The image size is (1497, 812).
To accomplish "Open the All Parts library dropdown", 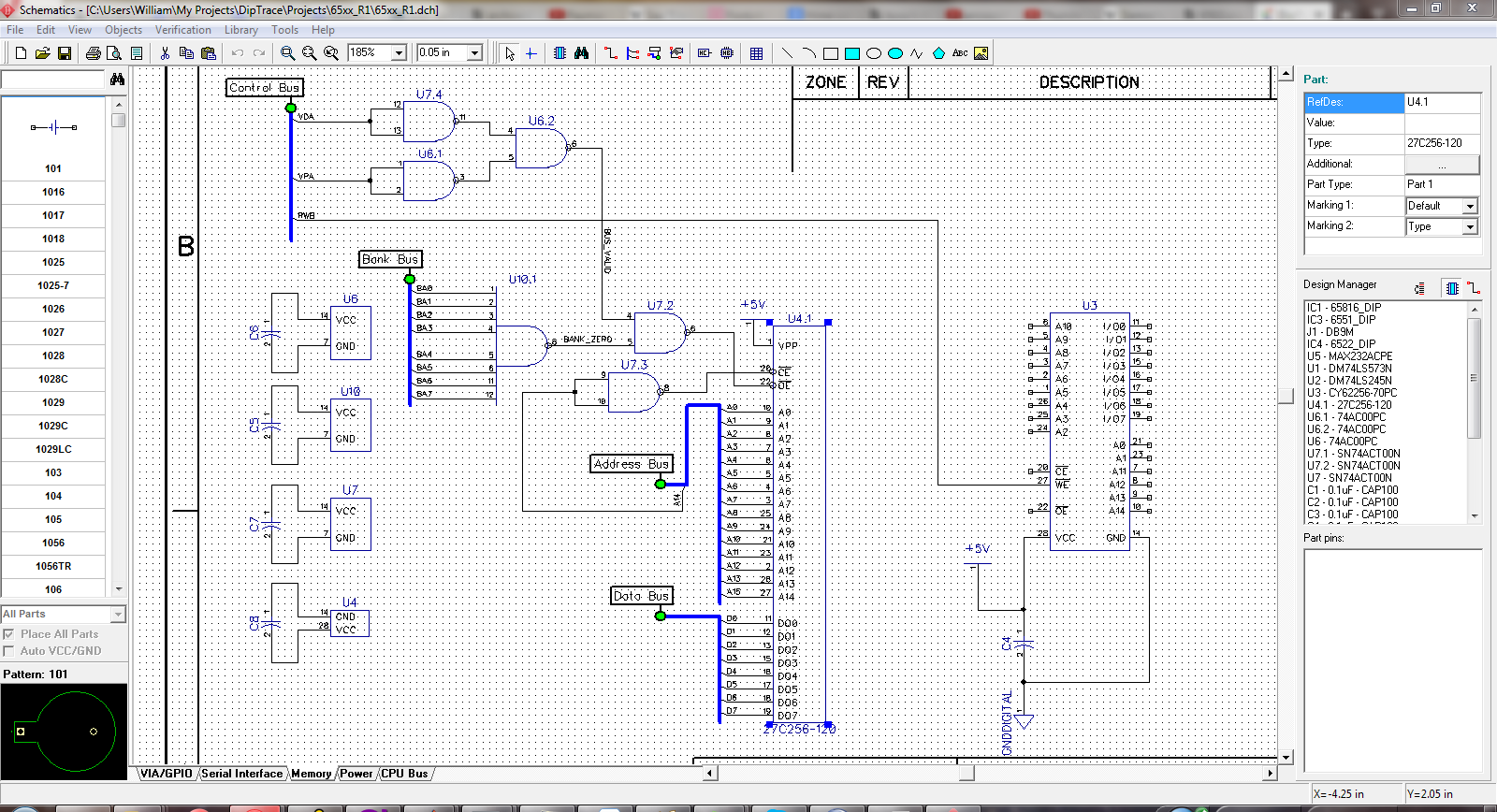I will (118, 615).
